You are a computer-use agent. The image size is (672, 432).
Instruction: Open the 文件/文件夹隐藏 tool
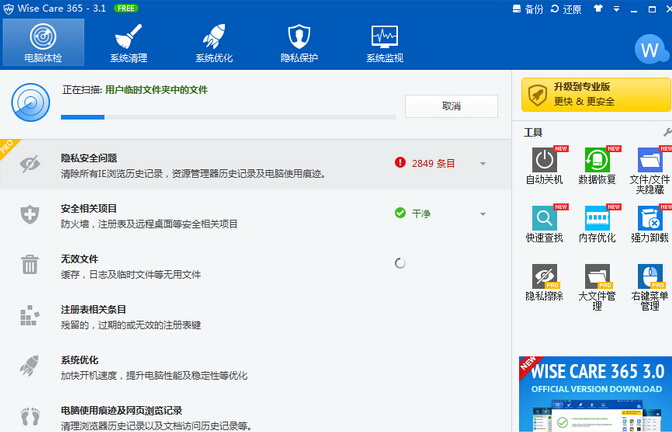point(650,170)
